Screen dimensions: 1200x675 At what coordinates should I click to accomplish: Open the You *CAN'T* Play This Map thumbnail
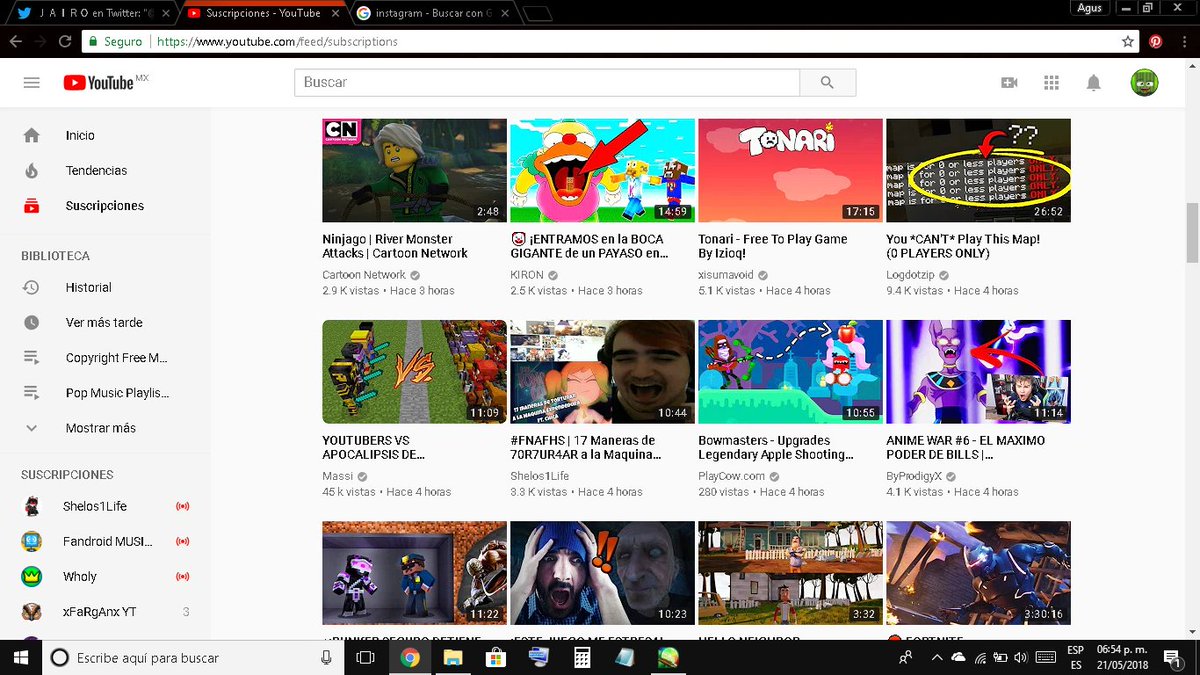tap(978, 170)
